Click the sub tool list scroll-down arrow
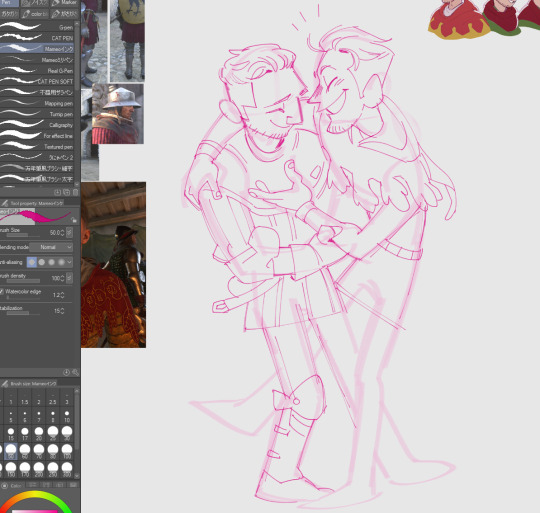 click(76, 184)
